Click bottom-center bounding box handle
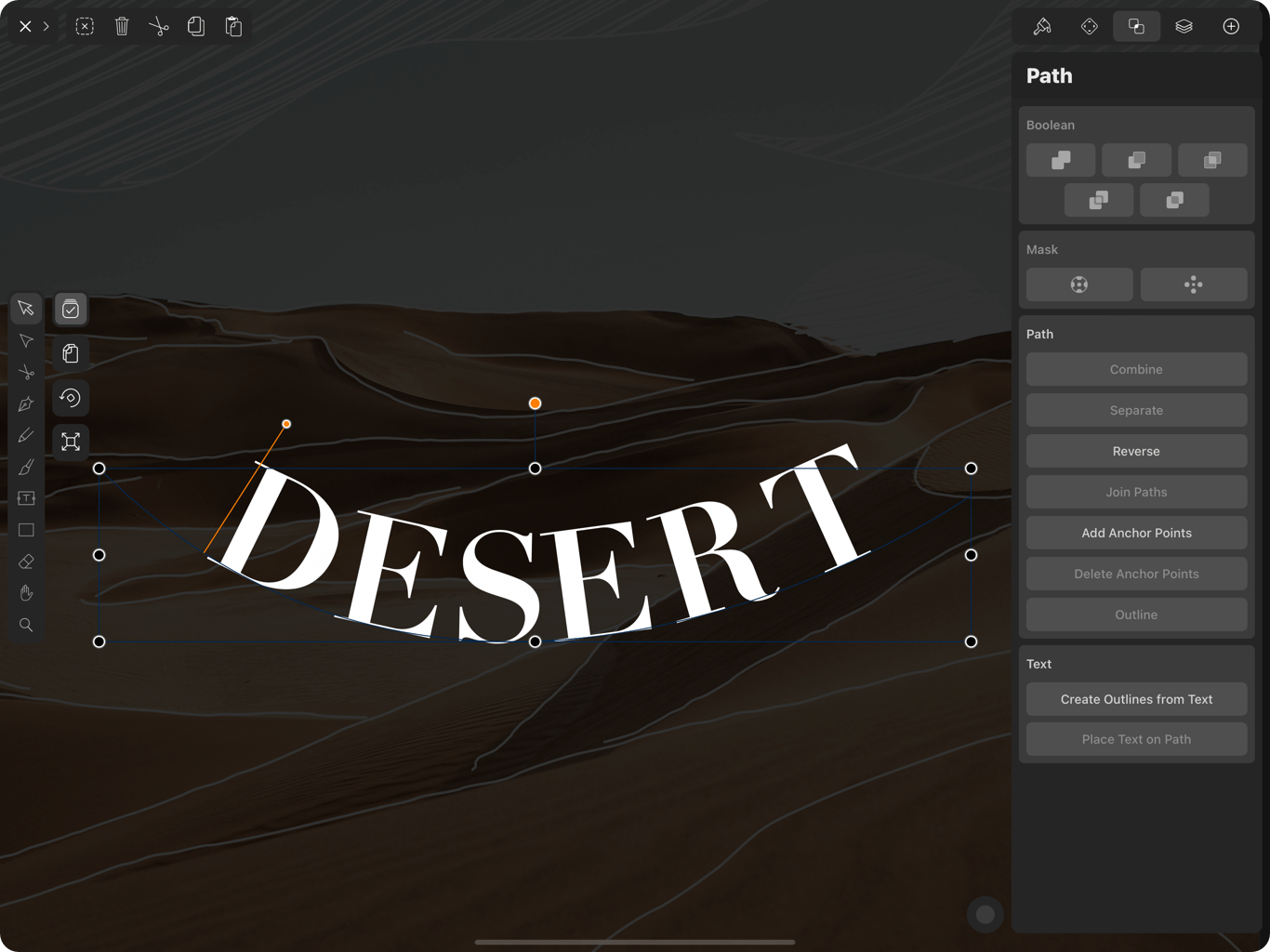This screenshot has height=952, width=1270. pos(535,641)
